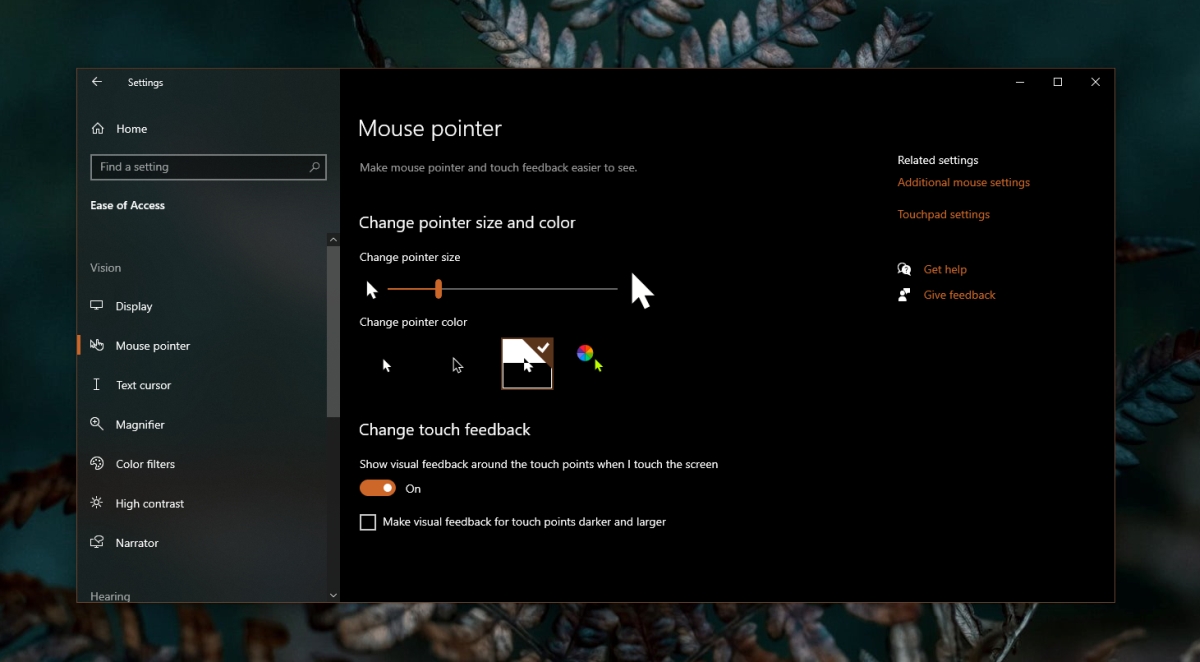The width and height of the screenshot is (1200, 662).
Task: Click the sidebar vertical scrollbar thumb
Action: coord(333,331)
